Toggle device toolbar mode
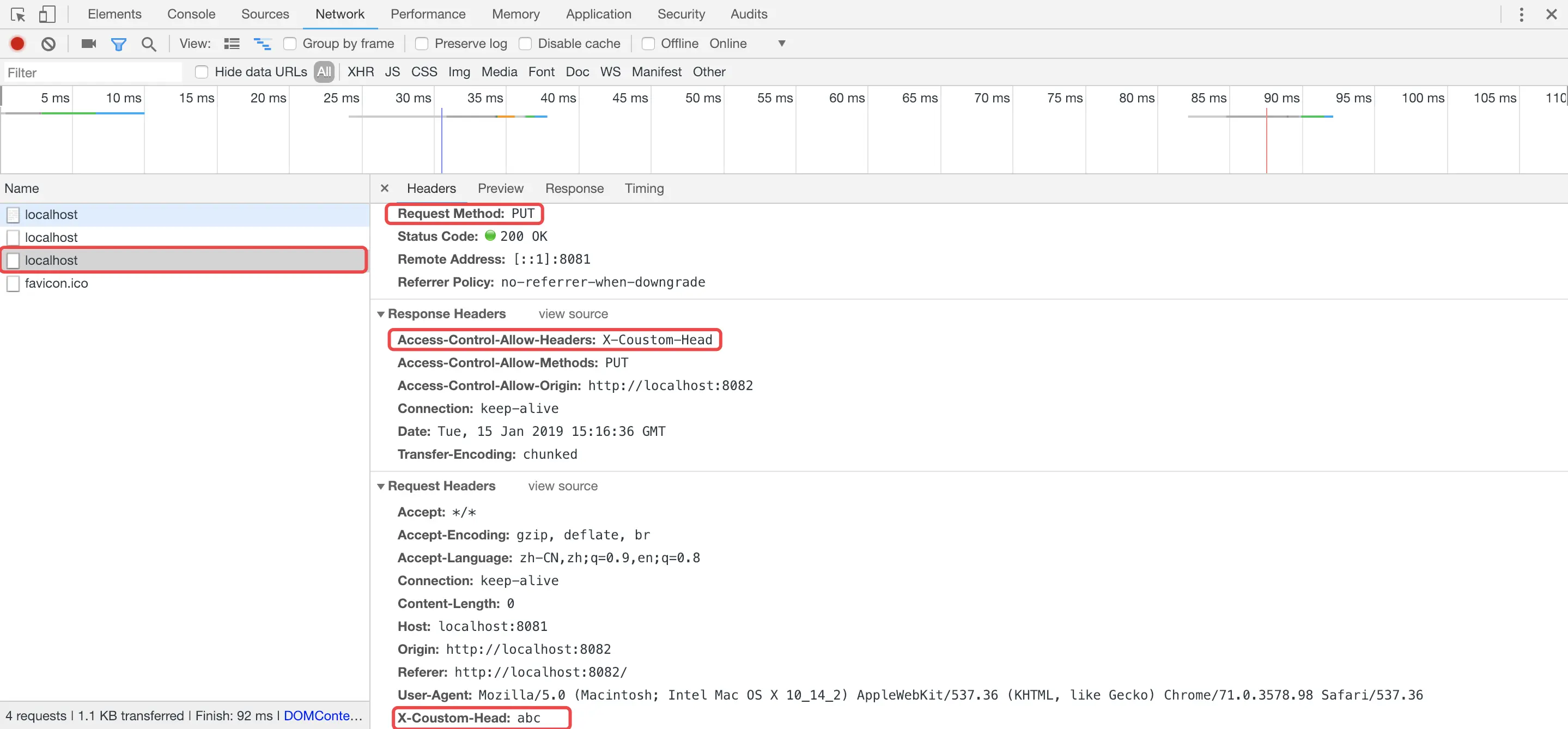 click(47, 14)
